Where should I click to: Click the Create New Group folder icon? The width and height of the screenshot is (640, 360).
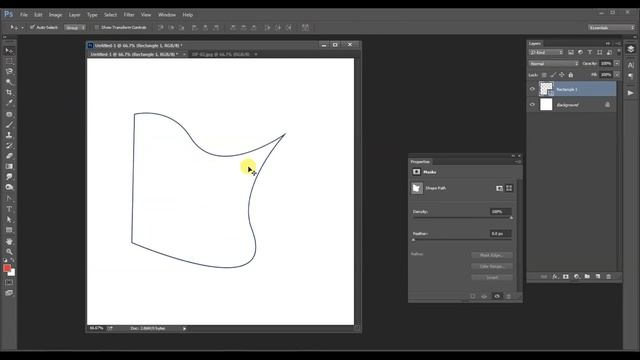tap(587, 276)
